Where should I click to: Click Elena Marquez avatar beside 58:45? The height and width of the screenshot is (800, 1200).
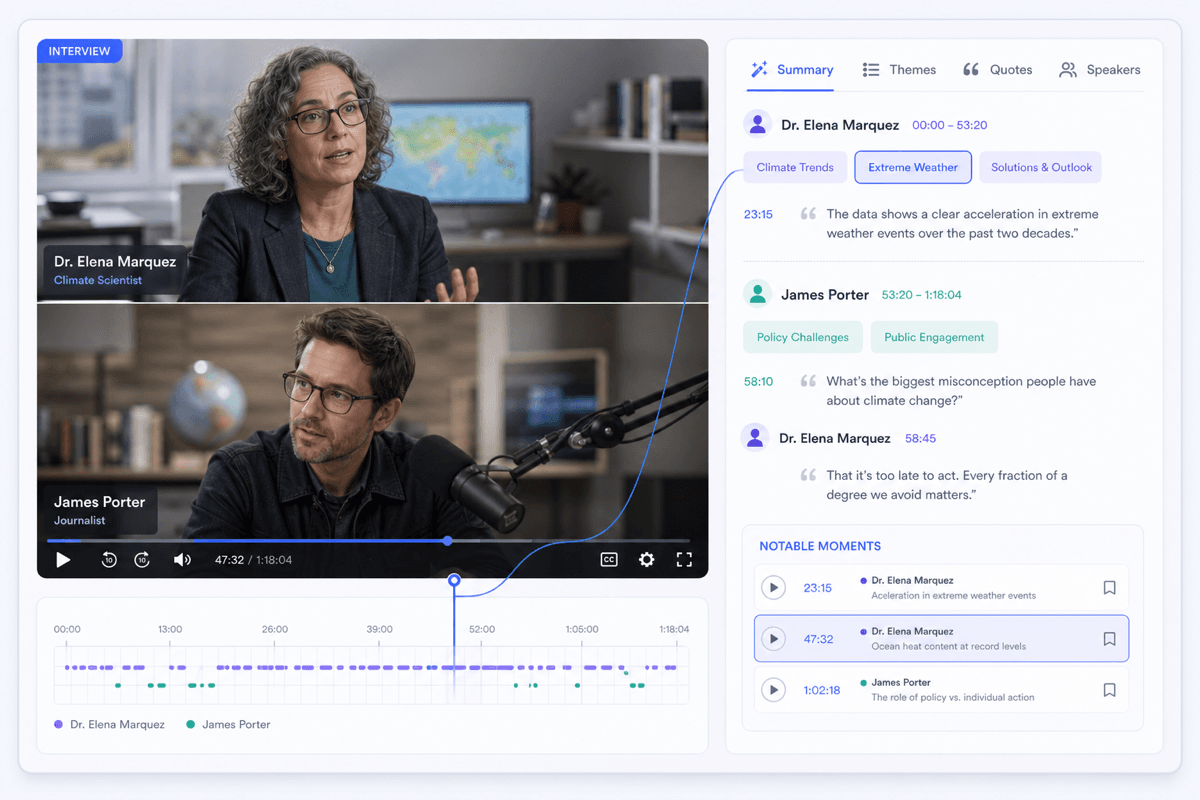coord(755,438)
